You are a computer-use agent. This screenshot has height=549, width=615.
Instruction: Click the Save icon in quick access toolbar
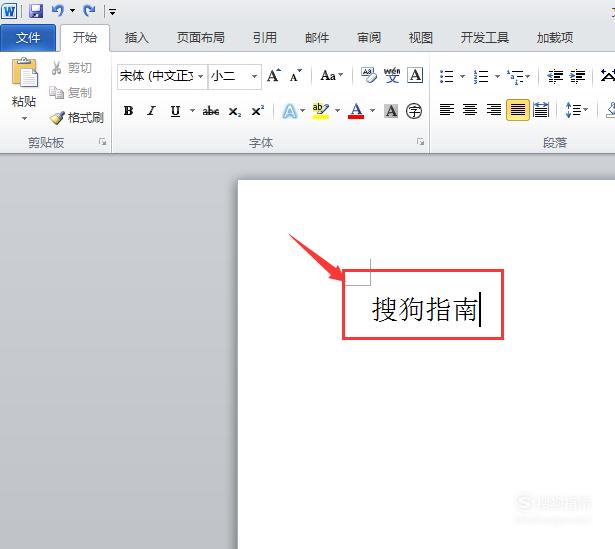pos(36,11)
